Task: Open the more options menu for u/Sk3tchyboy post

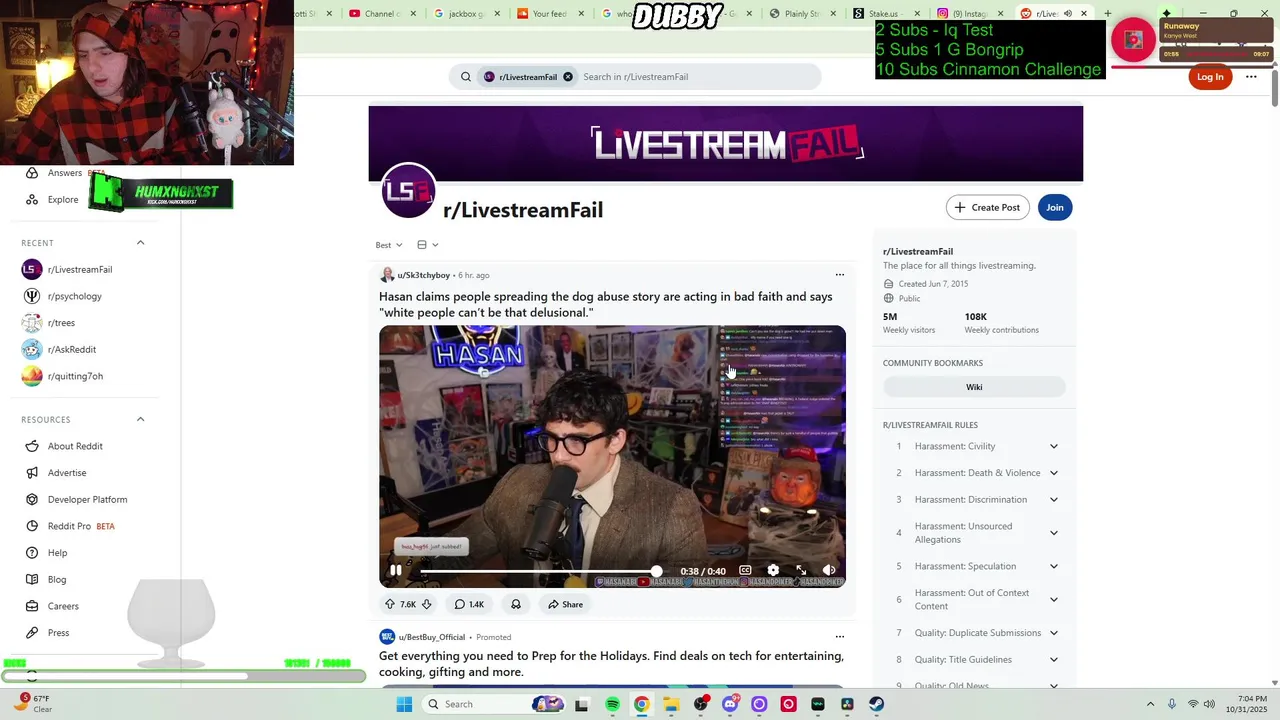Action: [x=840, y=275]
